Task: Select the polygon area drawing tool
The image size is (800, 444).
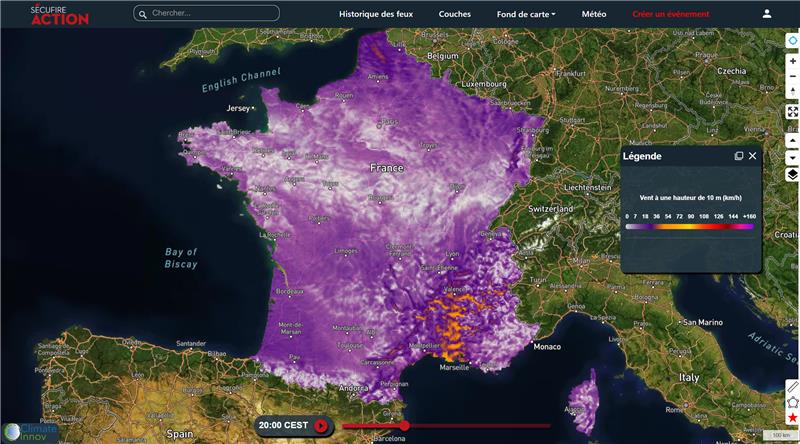Action: pos(792,402)
